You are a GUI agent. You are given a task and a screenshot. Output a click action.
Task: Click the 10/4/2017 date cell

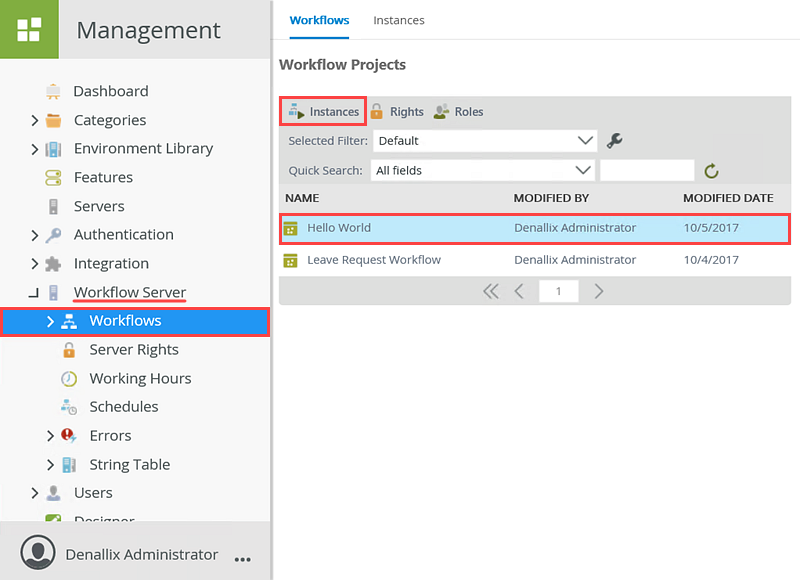711,260
